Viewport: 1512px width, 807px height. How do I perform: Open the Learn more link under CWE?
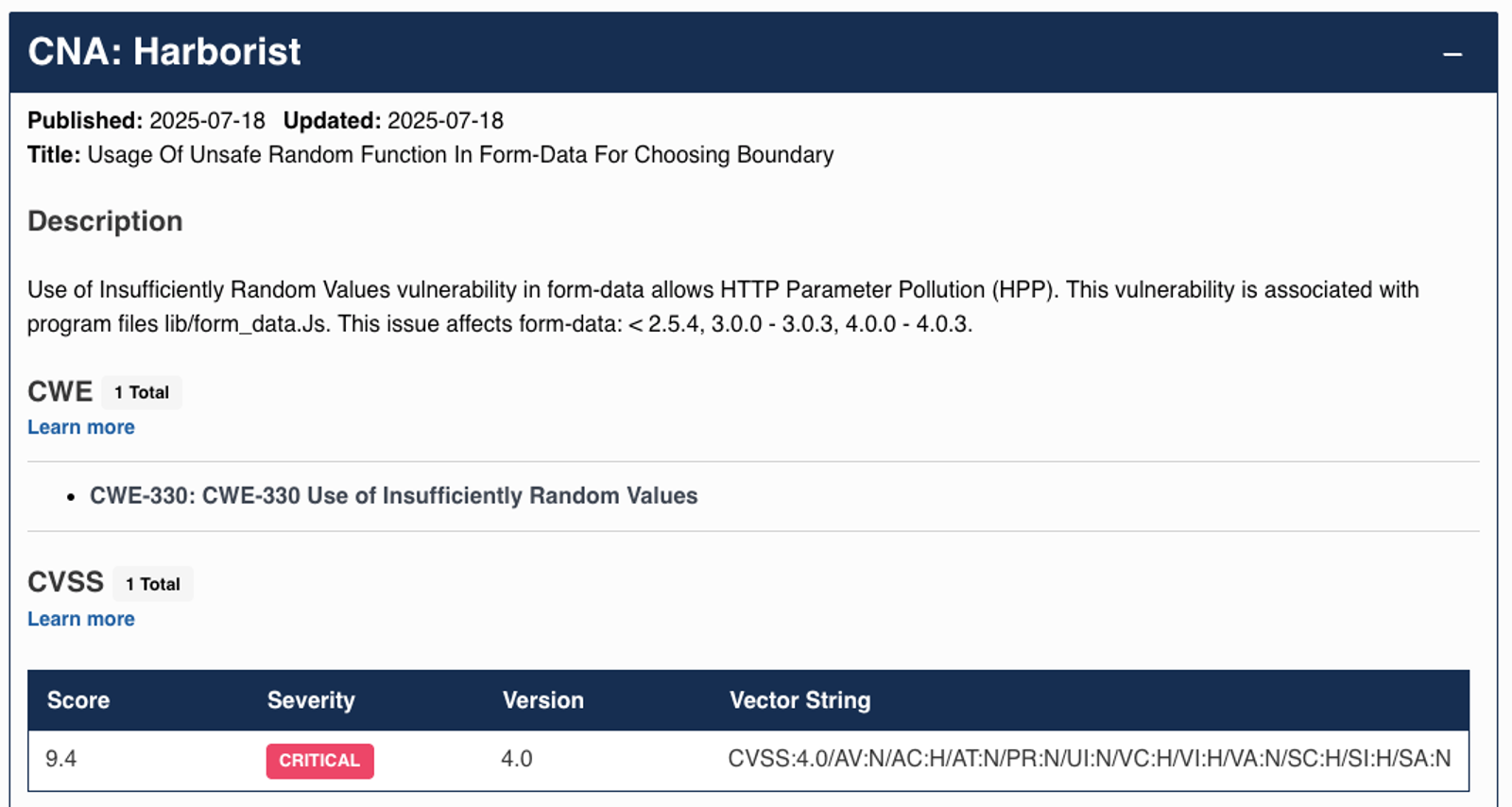pyautogui.click(x=81, y=427)
